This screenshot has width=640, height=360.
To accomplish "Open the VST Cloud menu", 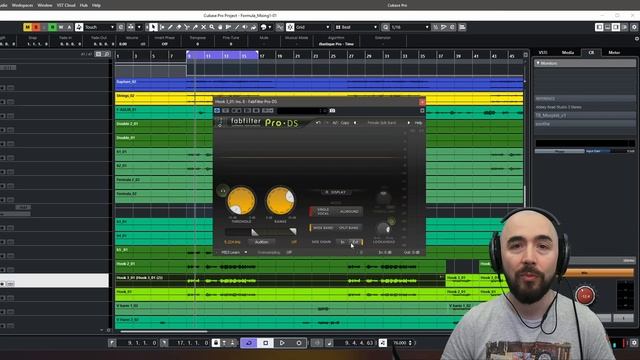I will [66, 5].
